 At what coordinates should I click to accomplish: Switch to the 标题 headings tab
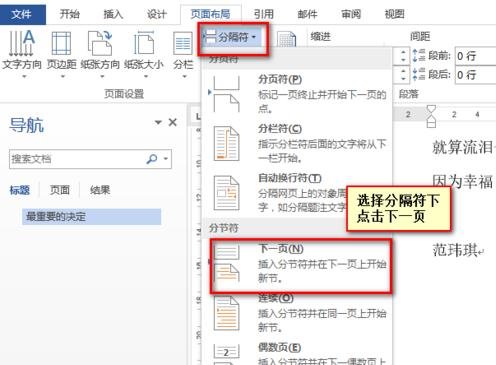[x=20, y=190]
